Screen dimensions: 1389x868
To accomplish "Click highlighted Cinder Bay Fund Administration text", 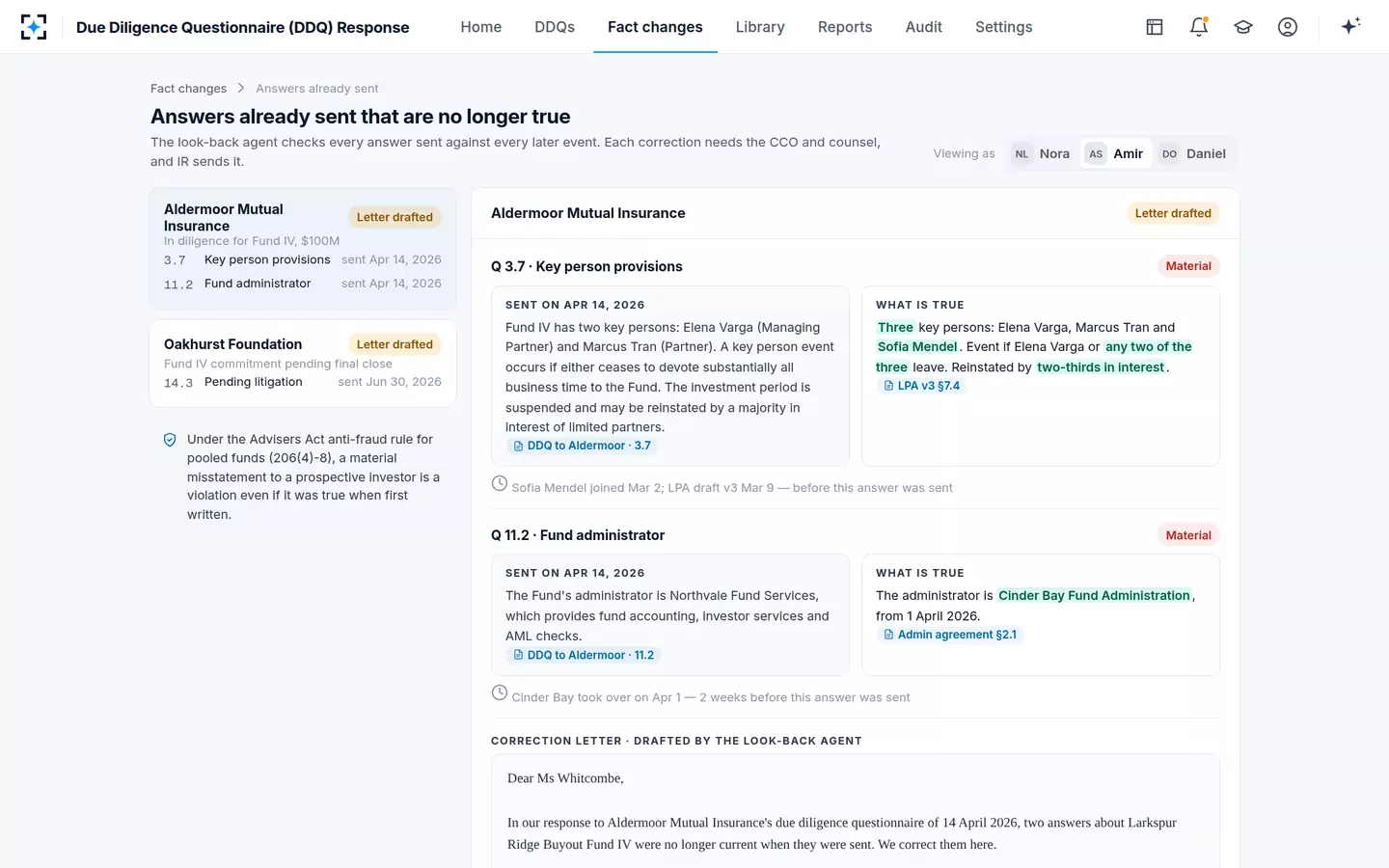I will click(x=1094, y=596).
